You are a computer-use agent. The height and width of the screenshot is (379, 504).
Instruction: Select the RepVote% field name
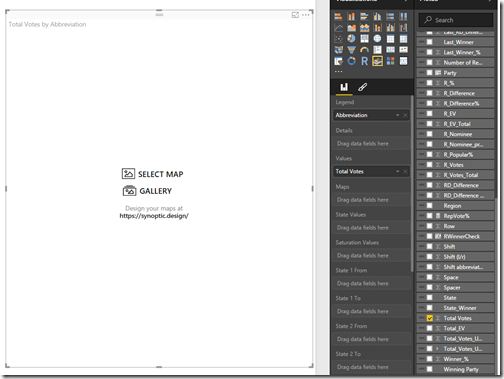tap(456, 216)
